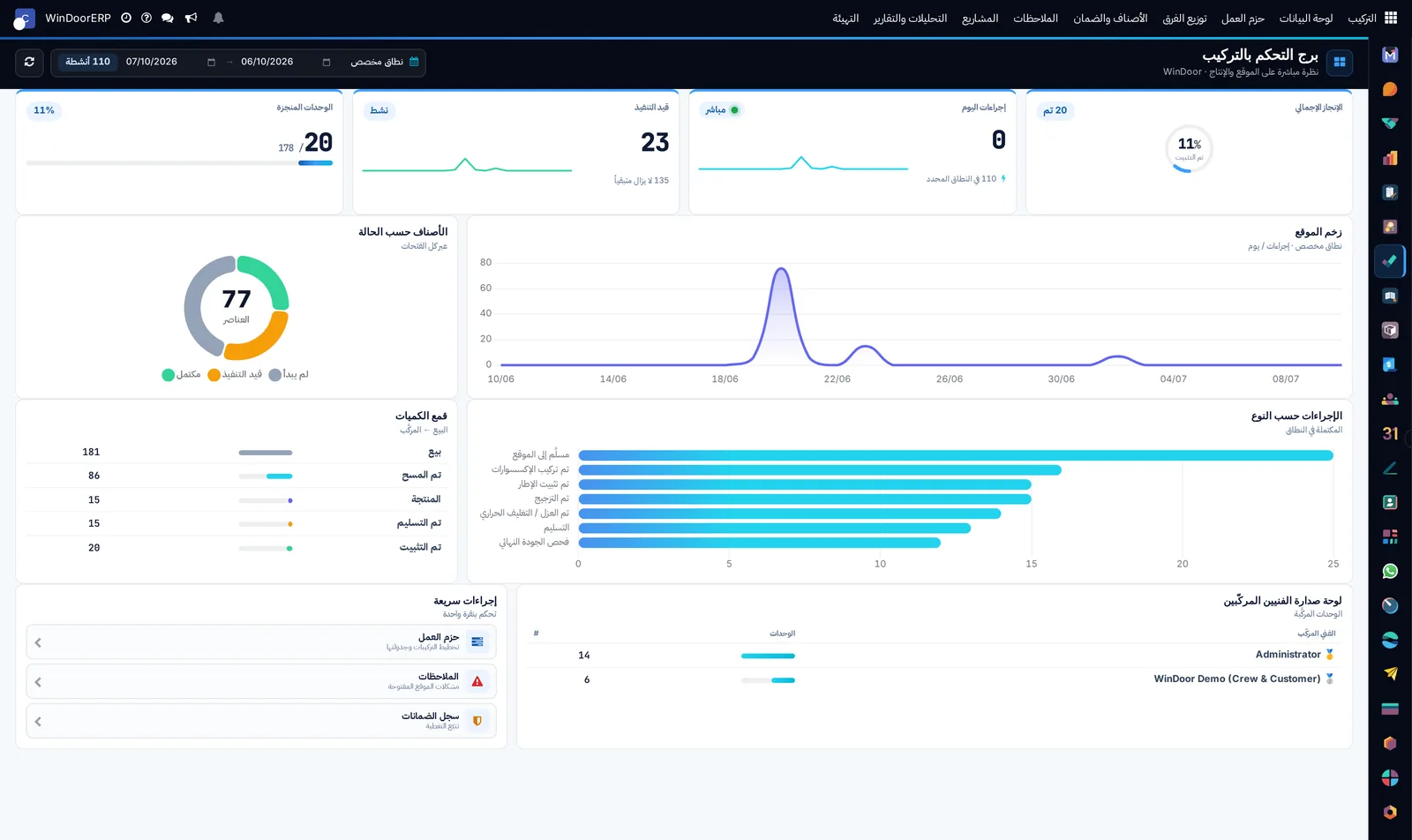
Task: Open the clock activity icon in header
Action: coord(126,18)
